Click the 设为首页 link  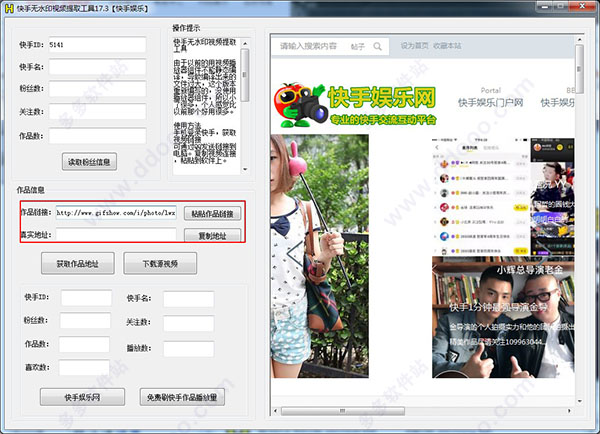[414, 46]
